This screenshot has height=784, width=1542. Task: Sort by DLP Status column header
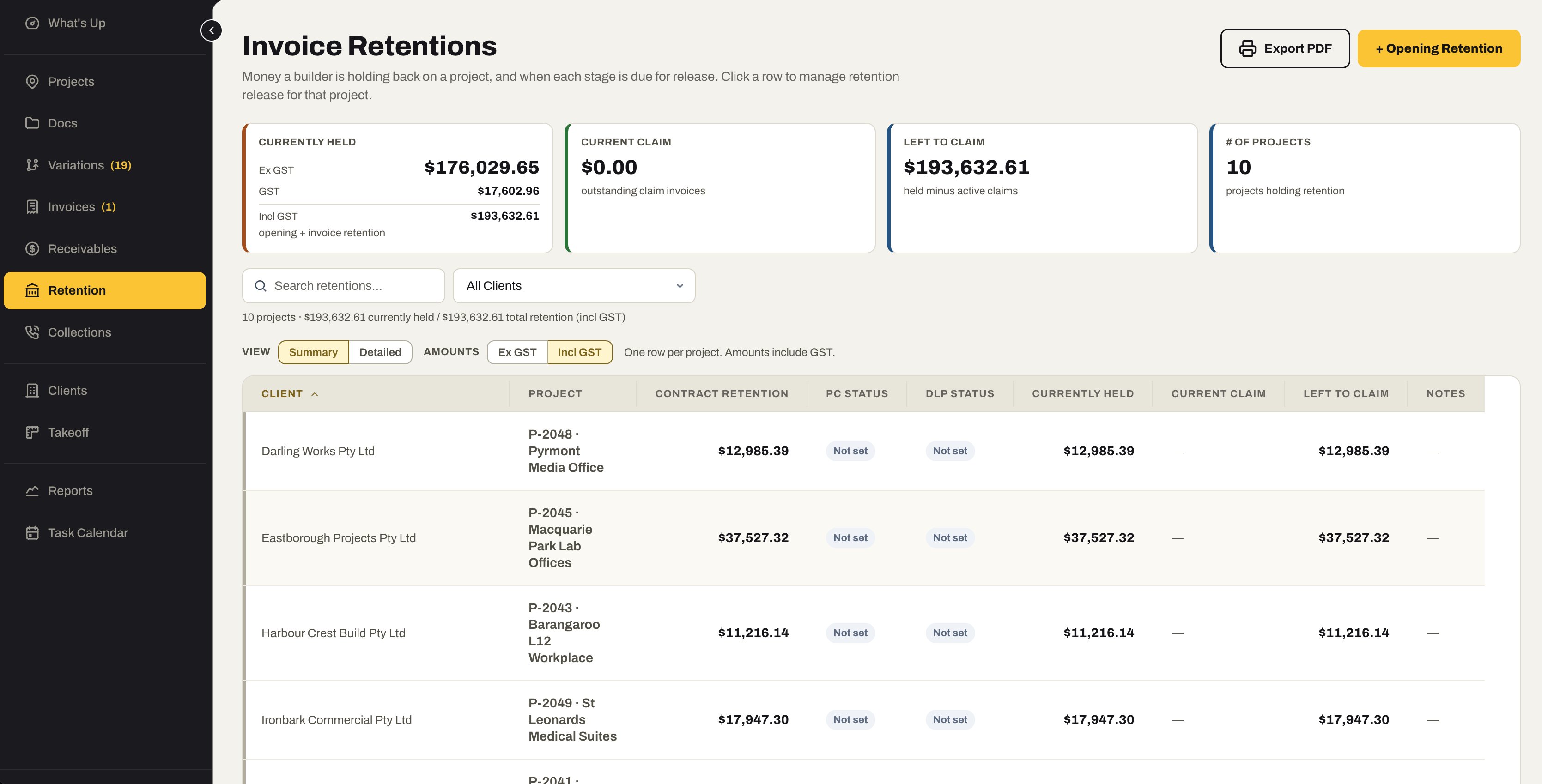point(959,394)
